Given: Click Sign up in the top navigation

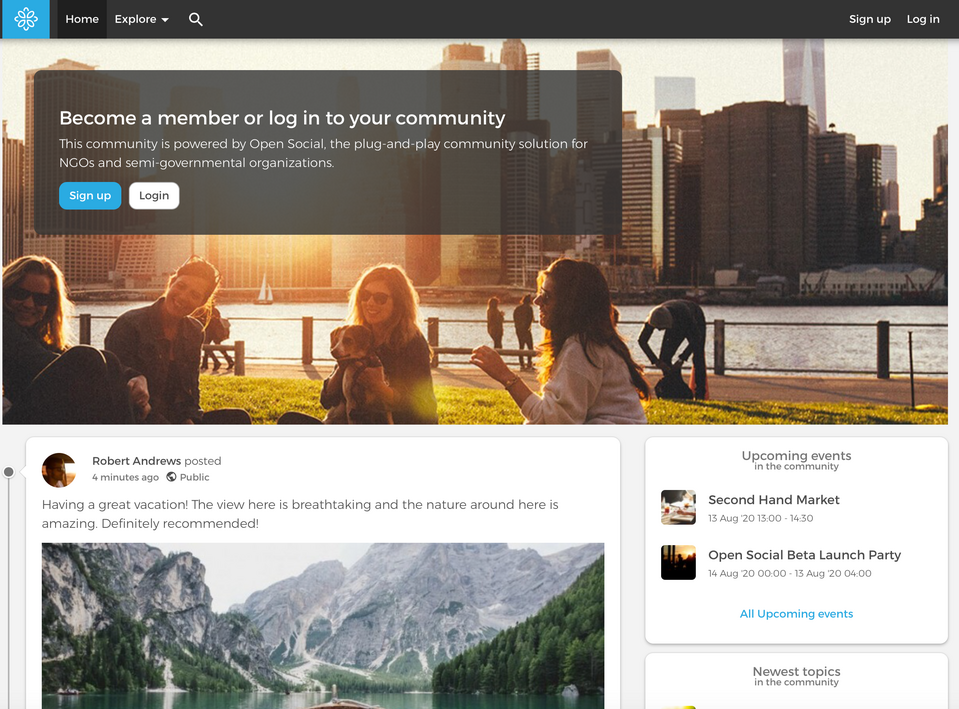Looking at the screenshot, I should click(869, 19).
